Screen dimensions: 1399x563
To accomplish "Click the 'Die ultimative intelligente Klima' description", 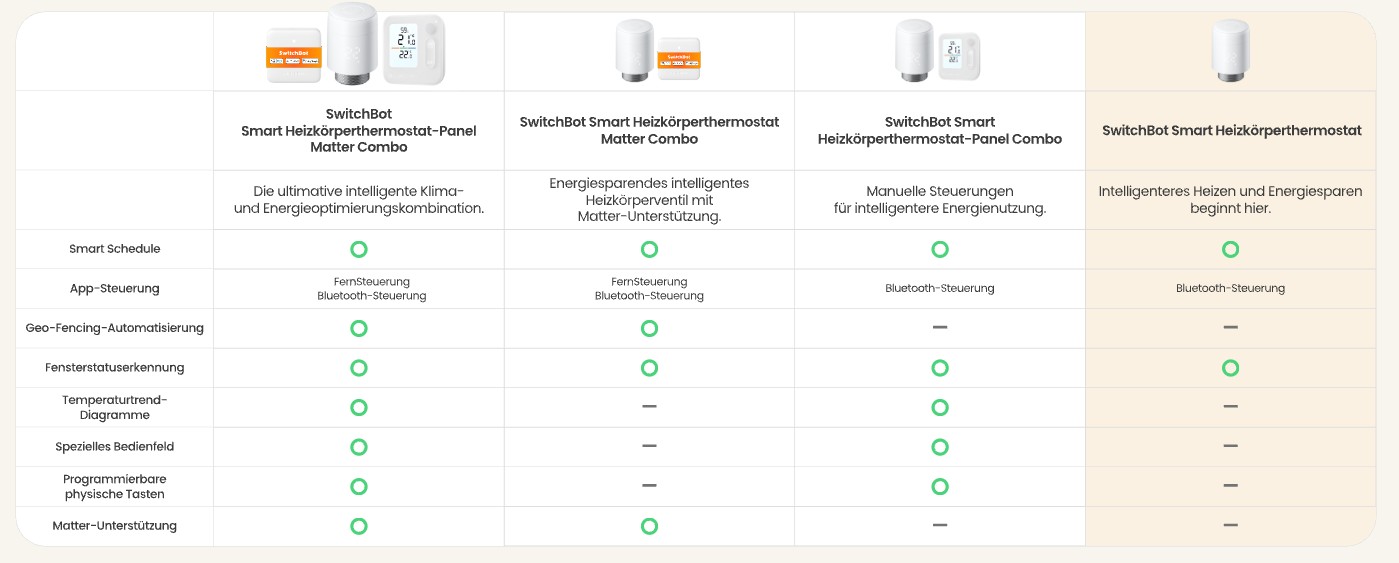I will (358, 200).
